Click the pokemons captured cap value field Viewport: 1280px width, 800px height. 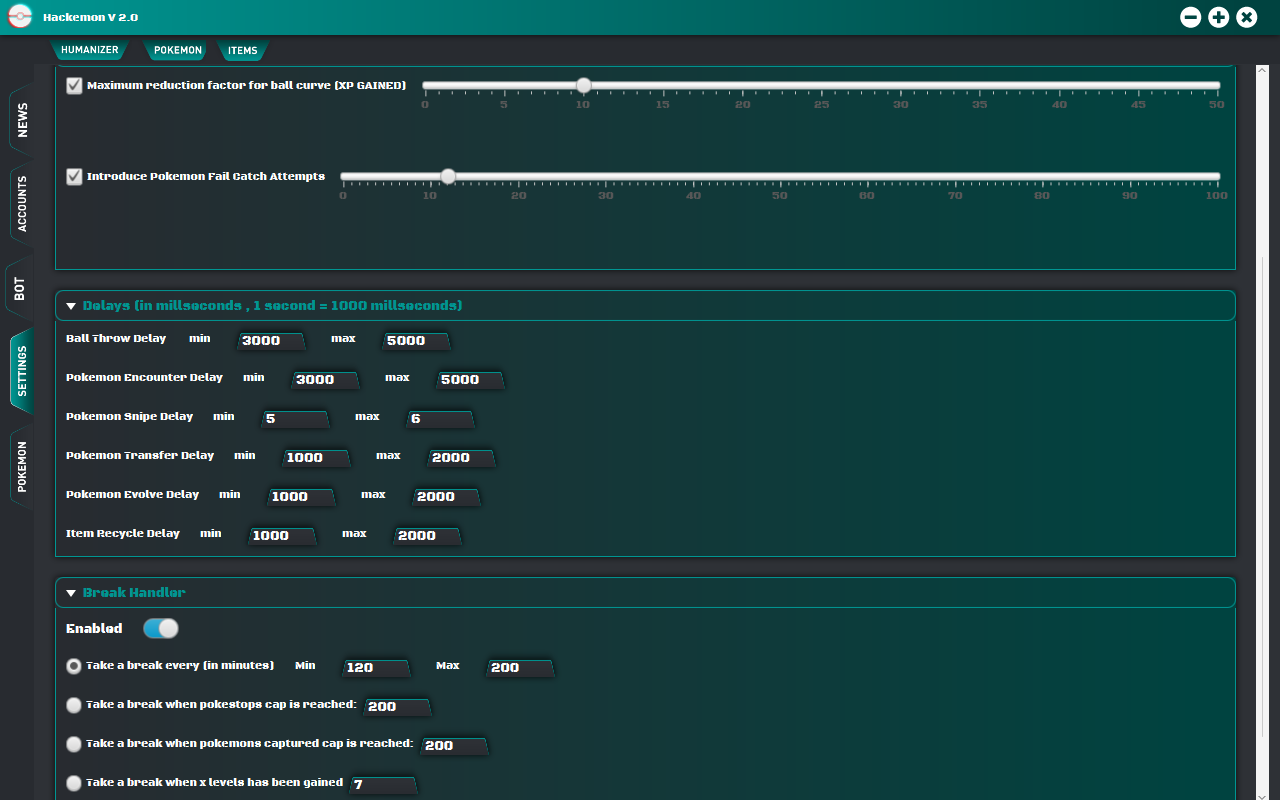455,746
